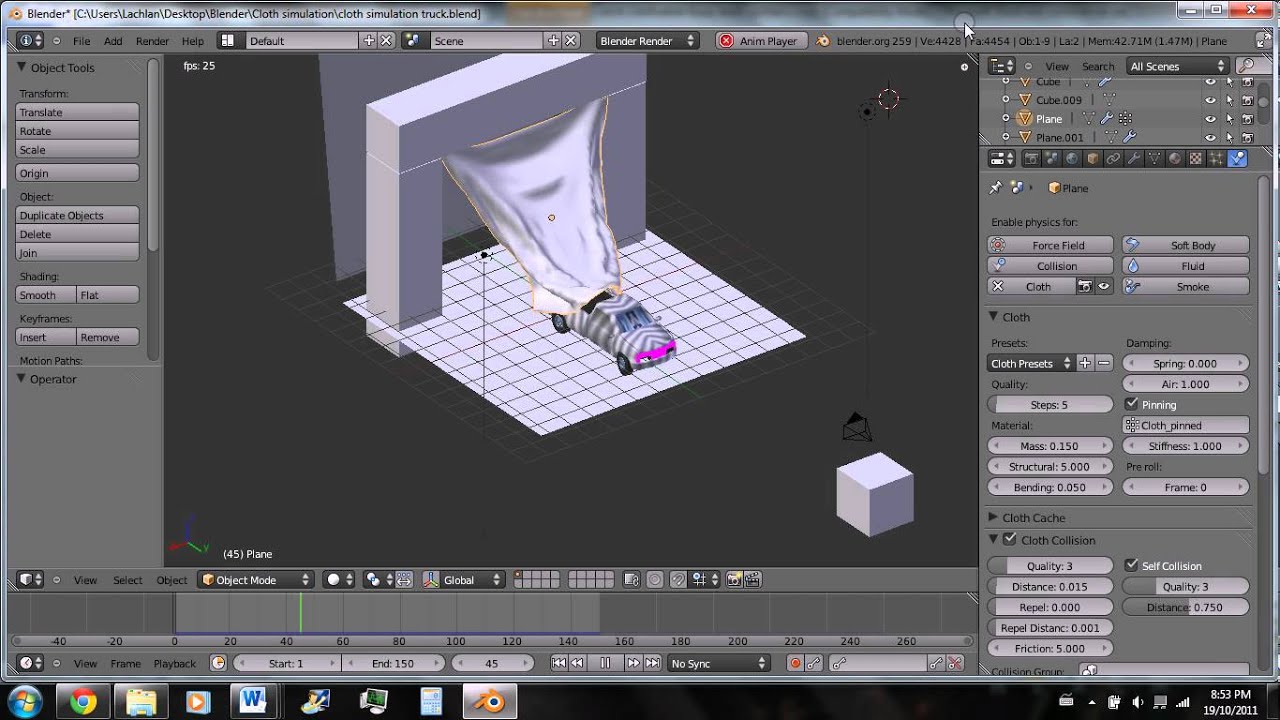1280x720 pixels.
Task: Open the Blender Render engine dropdown
Action: 646,41
